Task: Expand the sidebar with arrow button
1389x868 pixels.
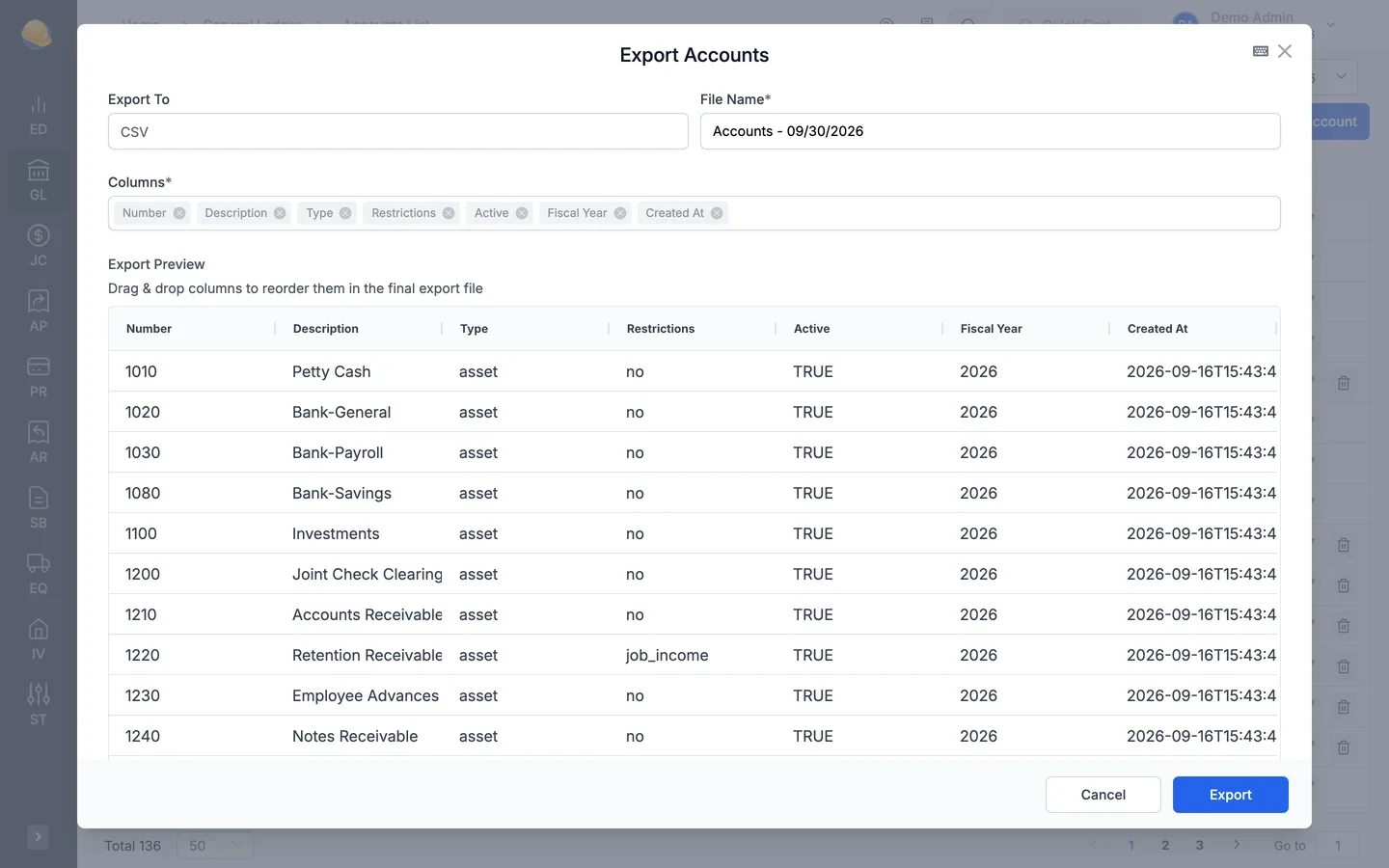Action: 38,836
